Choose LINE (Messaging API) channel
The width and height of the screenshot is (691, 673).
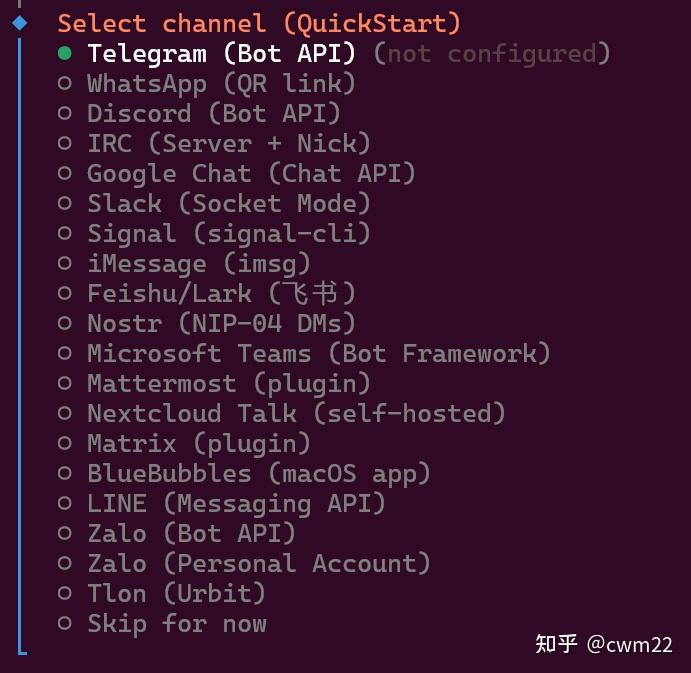tap(235, 503)
